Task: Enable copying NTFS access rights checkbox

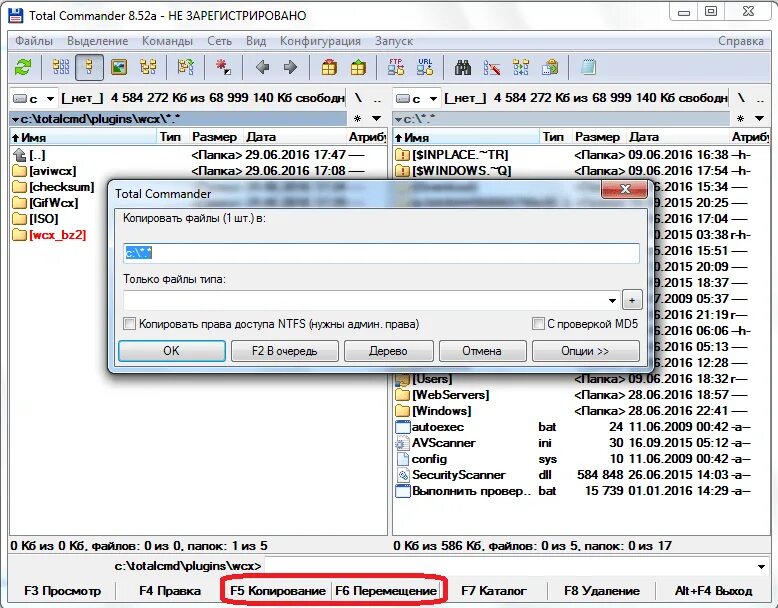Action: [x=129, y=324]
